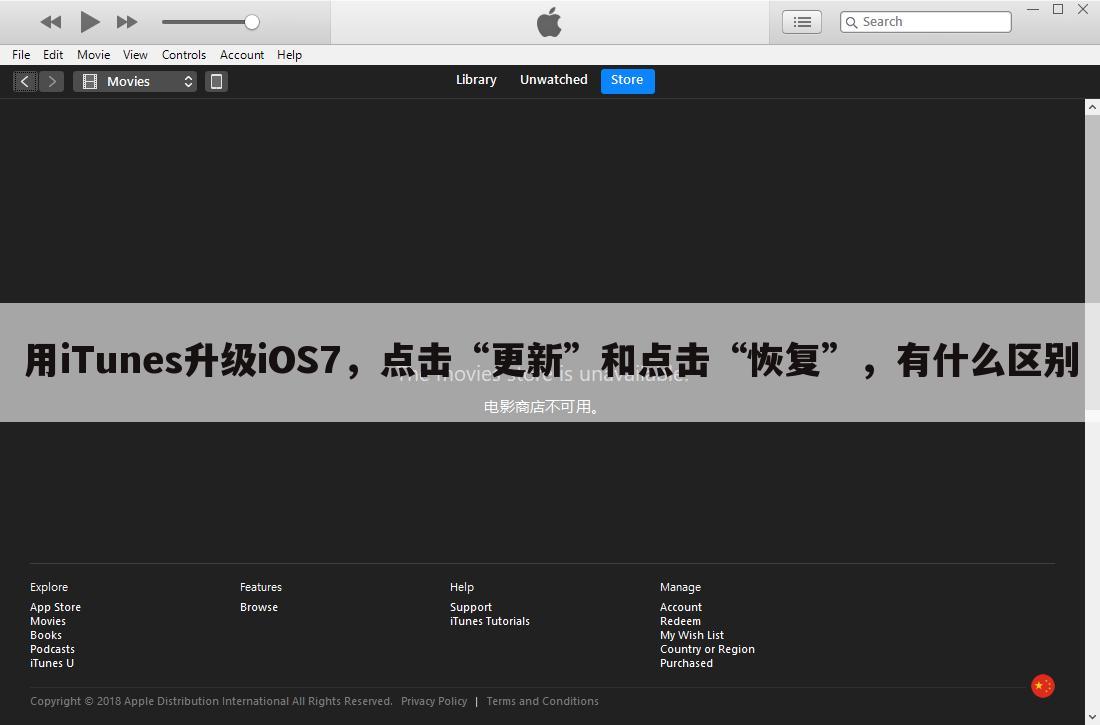Open Terms and Conditions link
This screenshot has height=725, width=1100.
(x=542, y=701)
